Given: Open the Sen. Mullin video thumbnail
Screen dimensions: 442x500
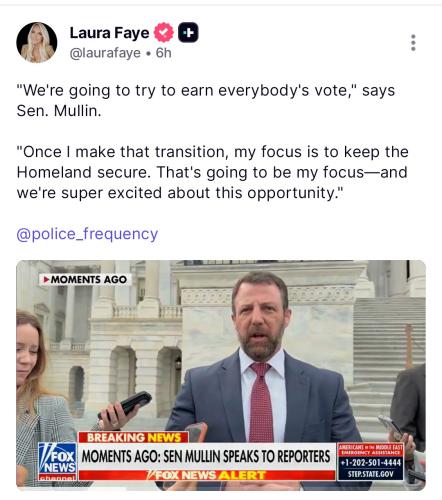Looking at the screenshot, I should tap(221, 375).
